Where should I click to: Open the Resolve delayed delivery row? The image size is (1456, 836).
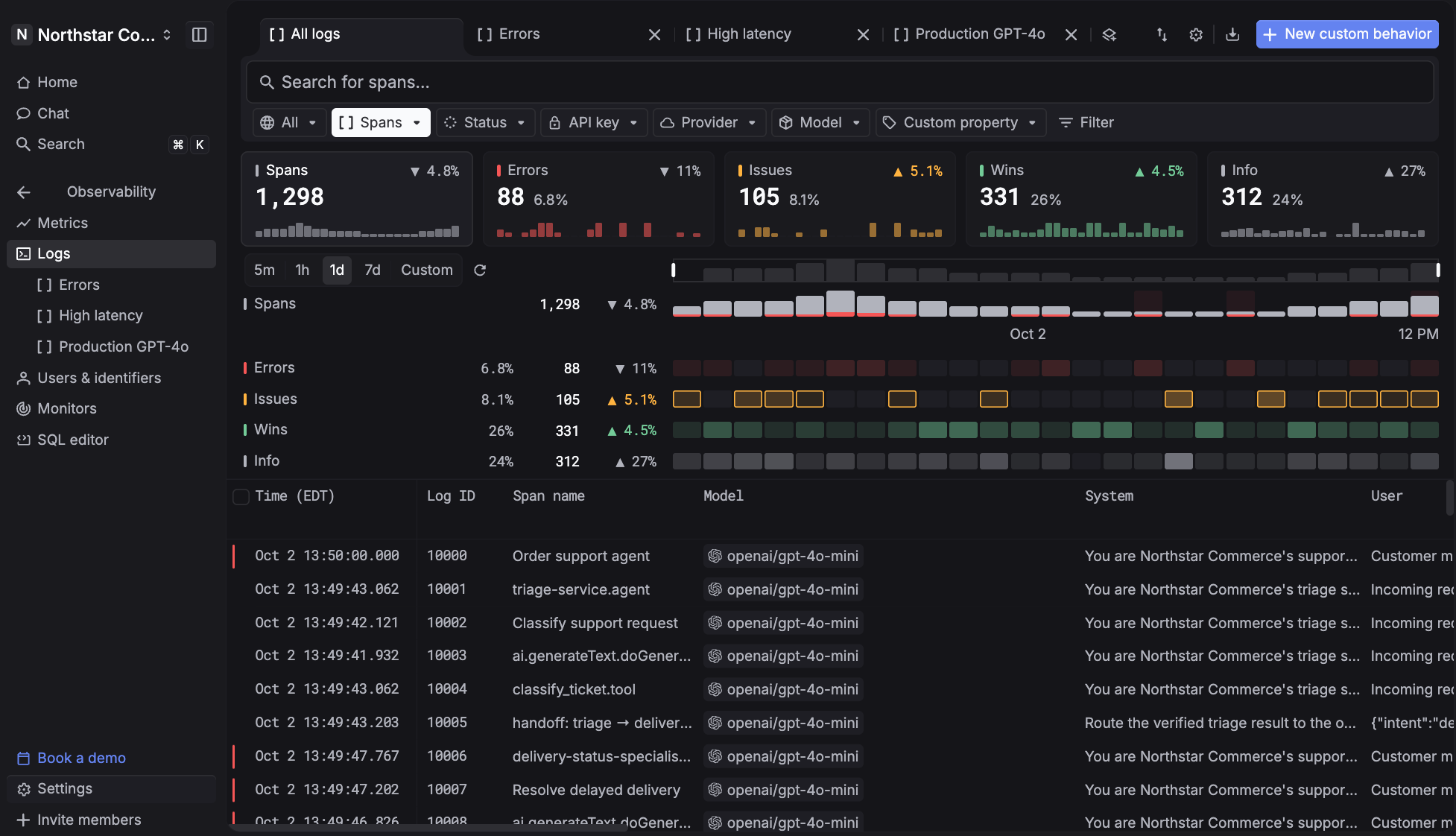point(840,790)
